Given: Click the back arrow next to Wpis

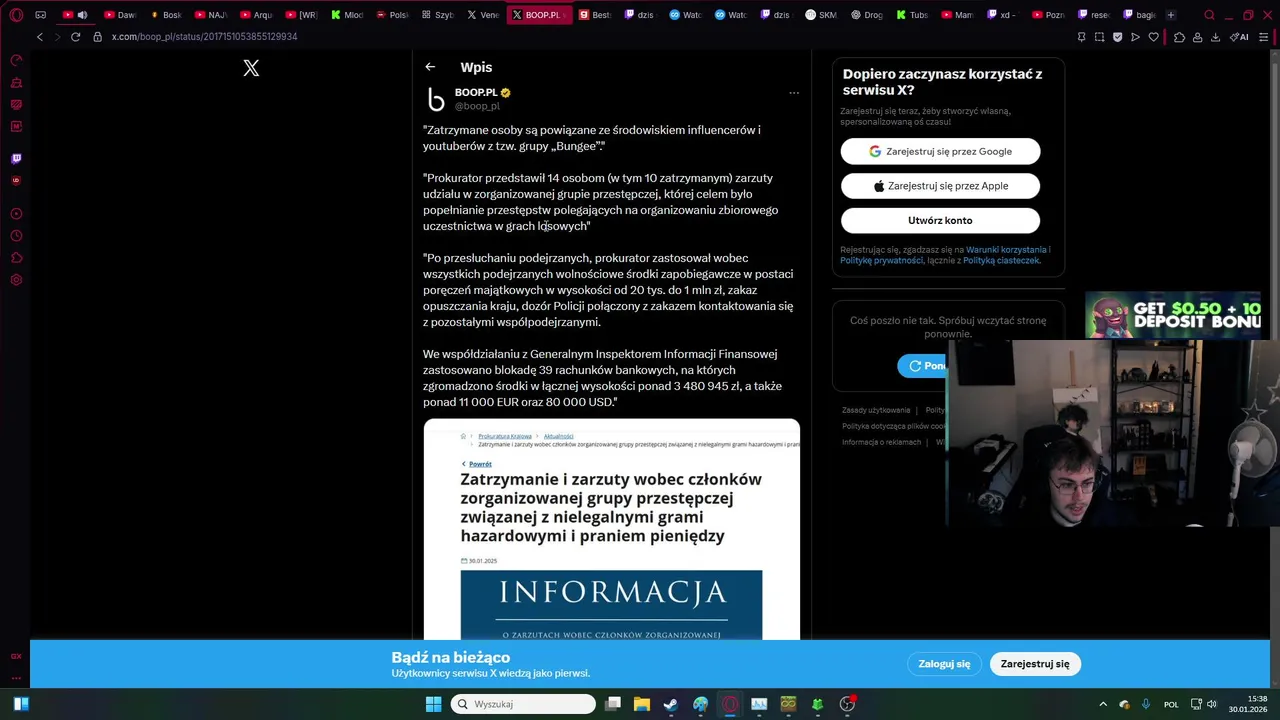Looking at the screenshot, I should coord(430,67).
